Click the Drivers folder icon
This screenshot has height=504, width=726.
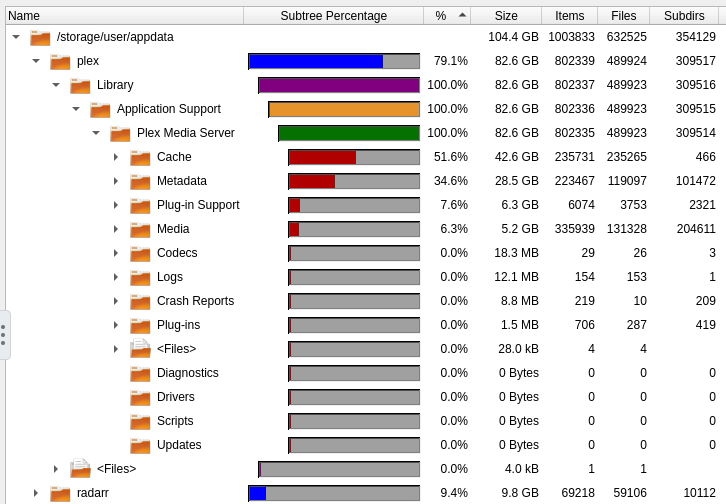point(140,398)
